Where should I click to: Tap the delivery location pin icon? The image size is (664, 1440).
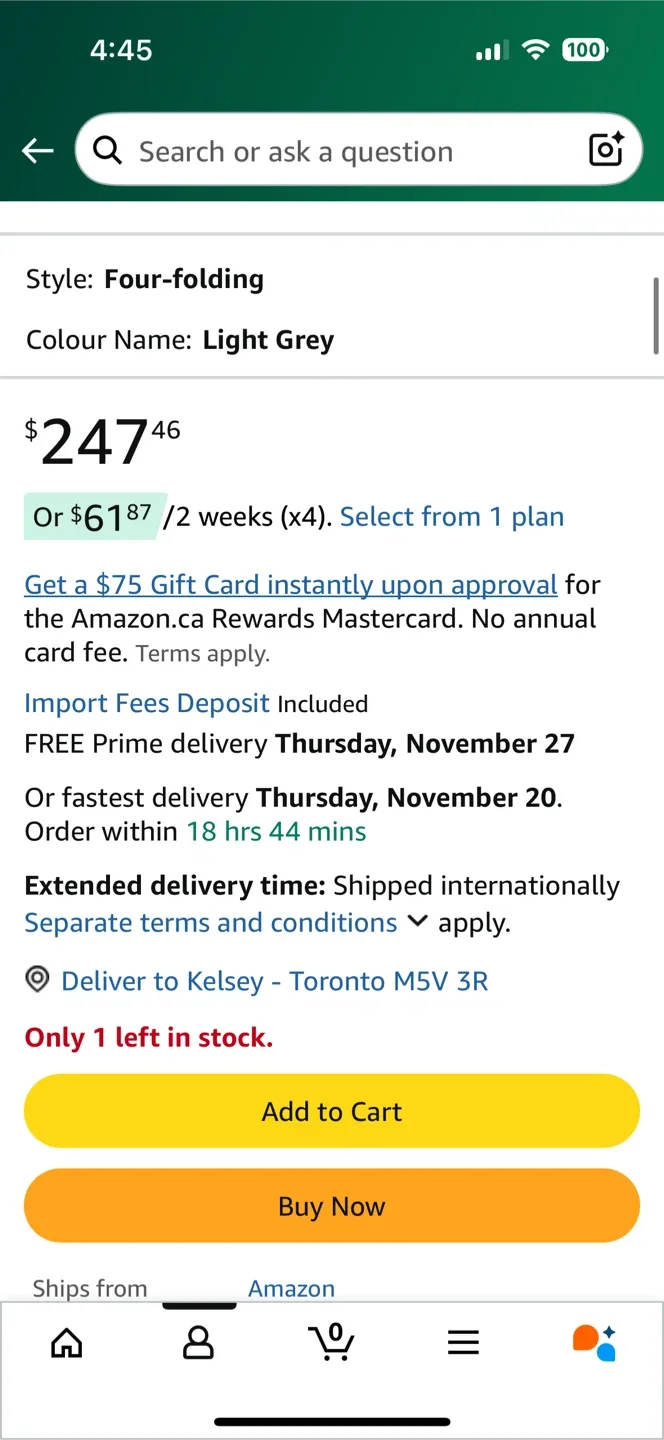tap(37, 980)
